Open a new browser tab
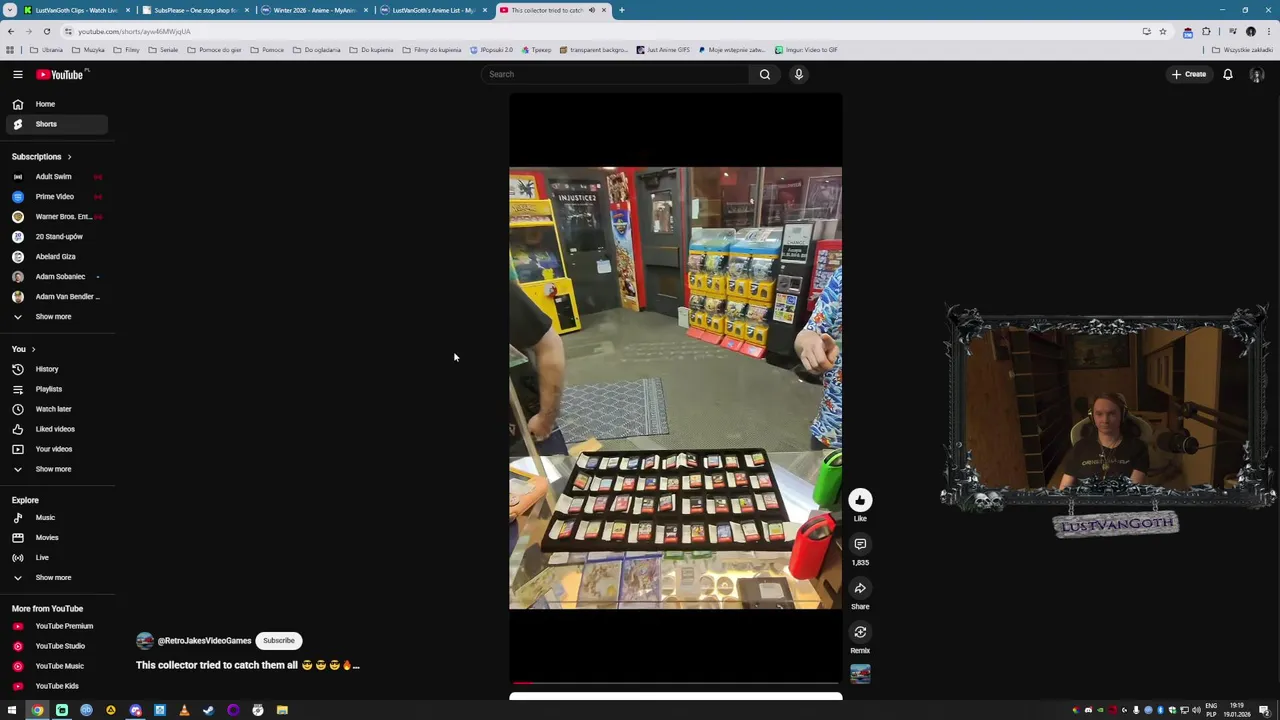The height and width of the screenshot is (720, 1280). pyautogui.click(x=621, y=10)
